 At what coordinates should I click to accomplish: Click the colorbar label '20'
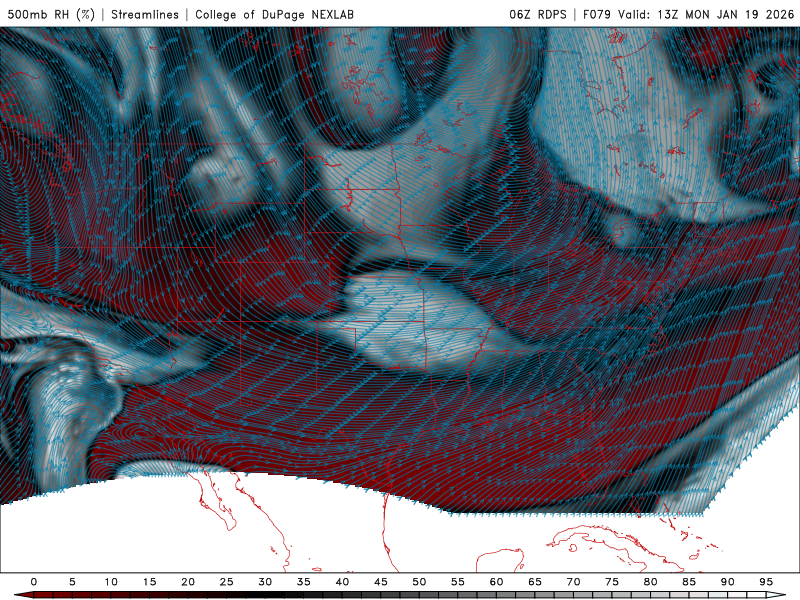click(x=188, y=582)
